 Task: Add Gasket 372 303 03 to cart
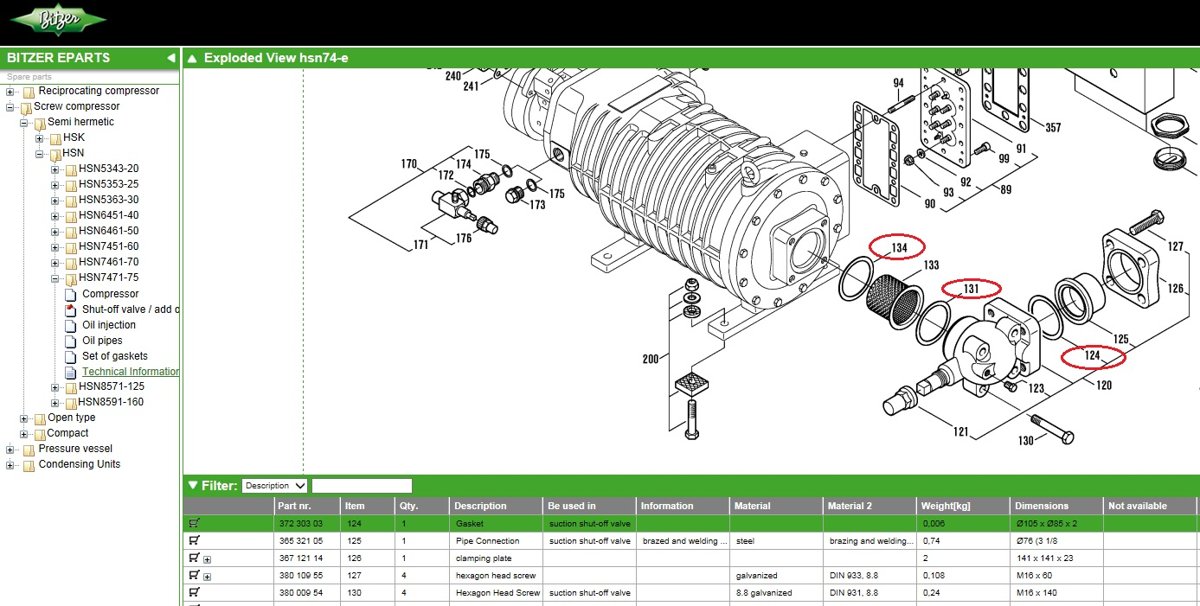point(194,523)
